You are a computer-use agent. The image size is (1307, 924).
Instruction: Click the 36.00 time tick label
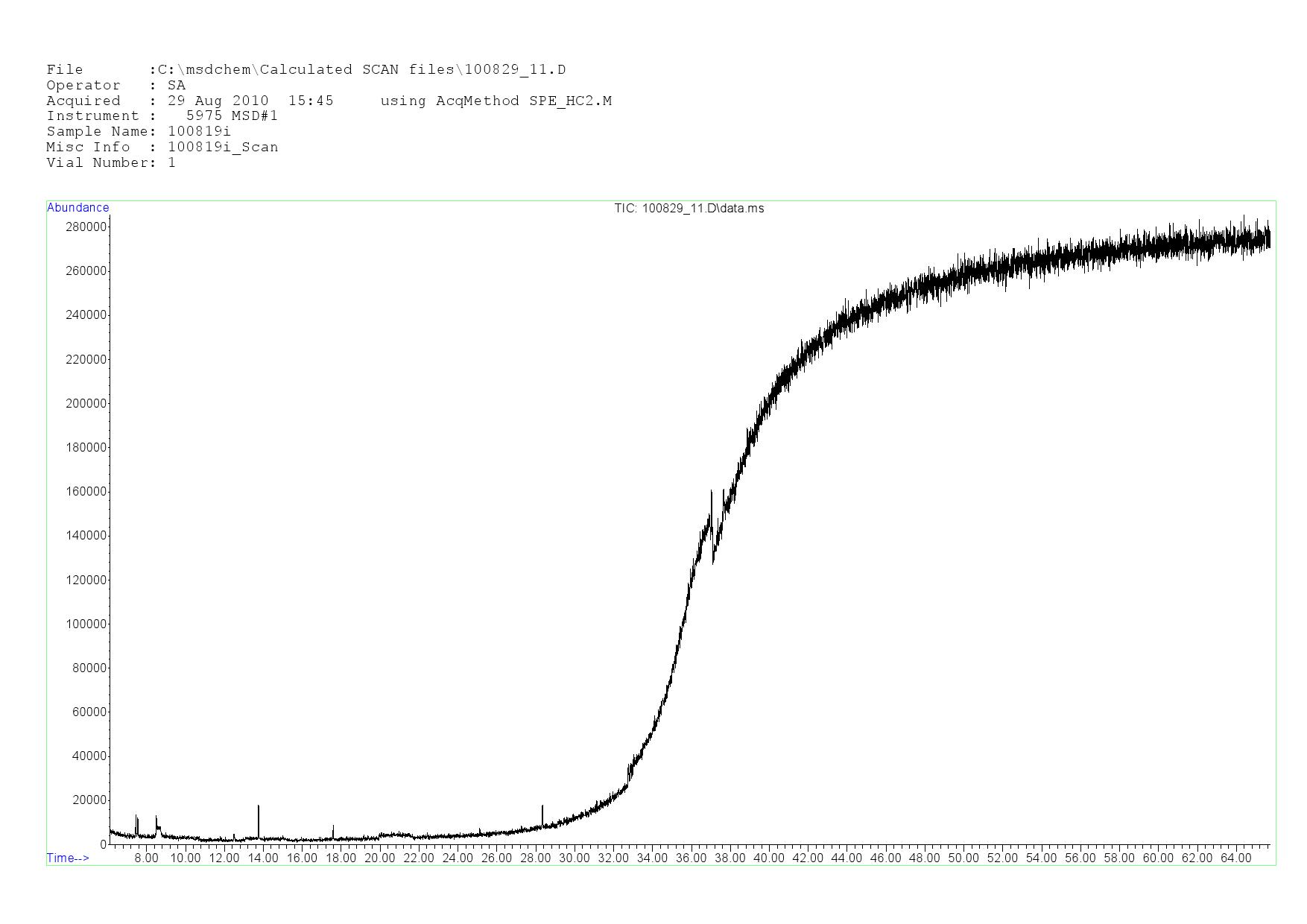pos(691,858)
